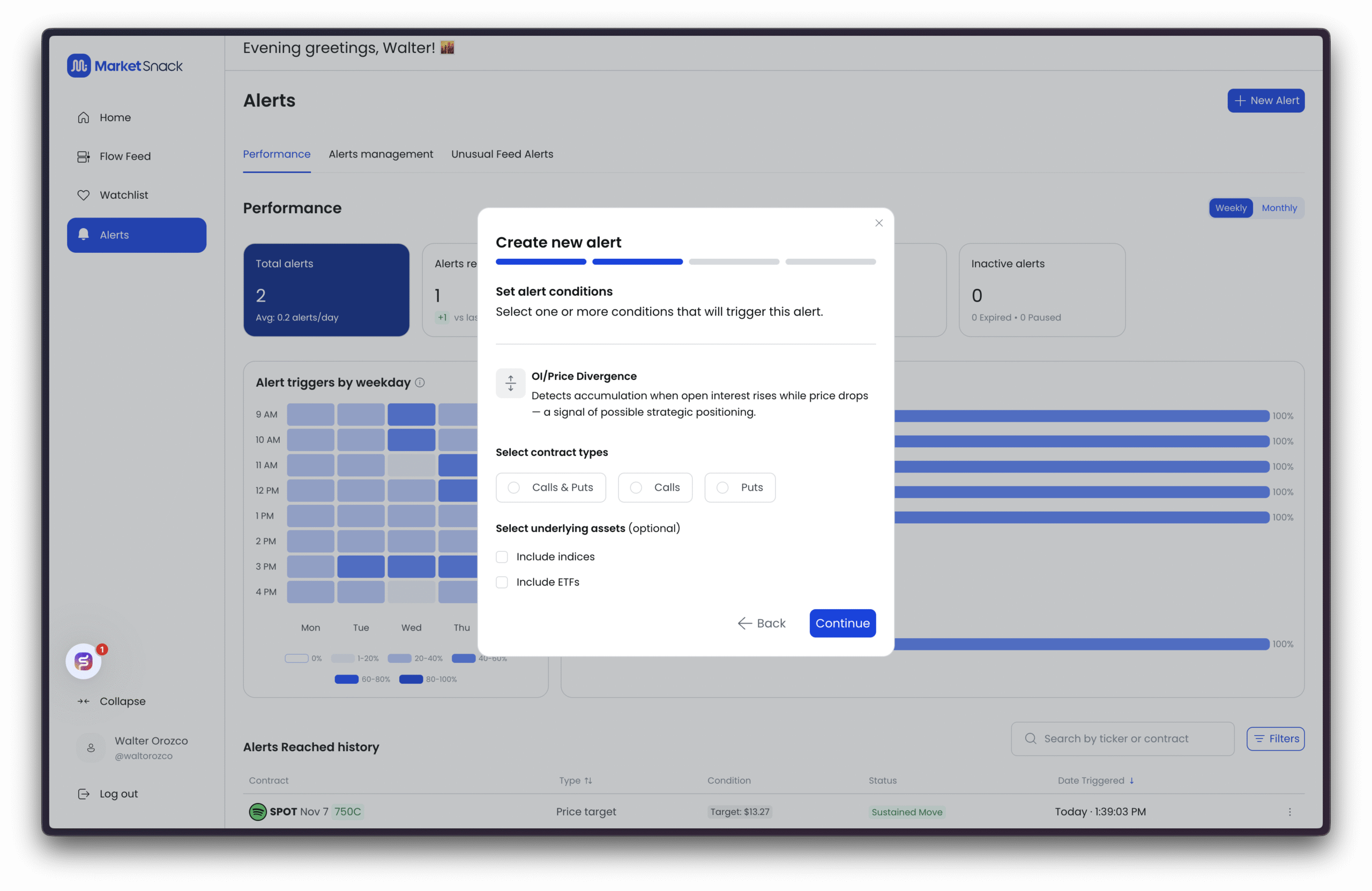The image size is (1372, 891).
Task: Enable the Include ETFs checkbox
Action: click(x=502, y=582)
